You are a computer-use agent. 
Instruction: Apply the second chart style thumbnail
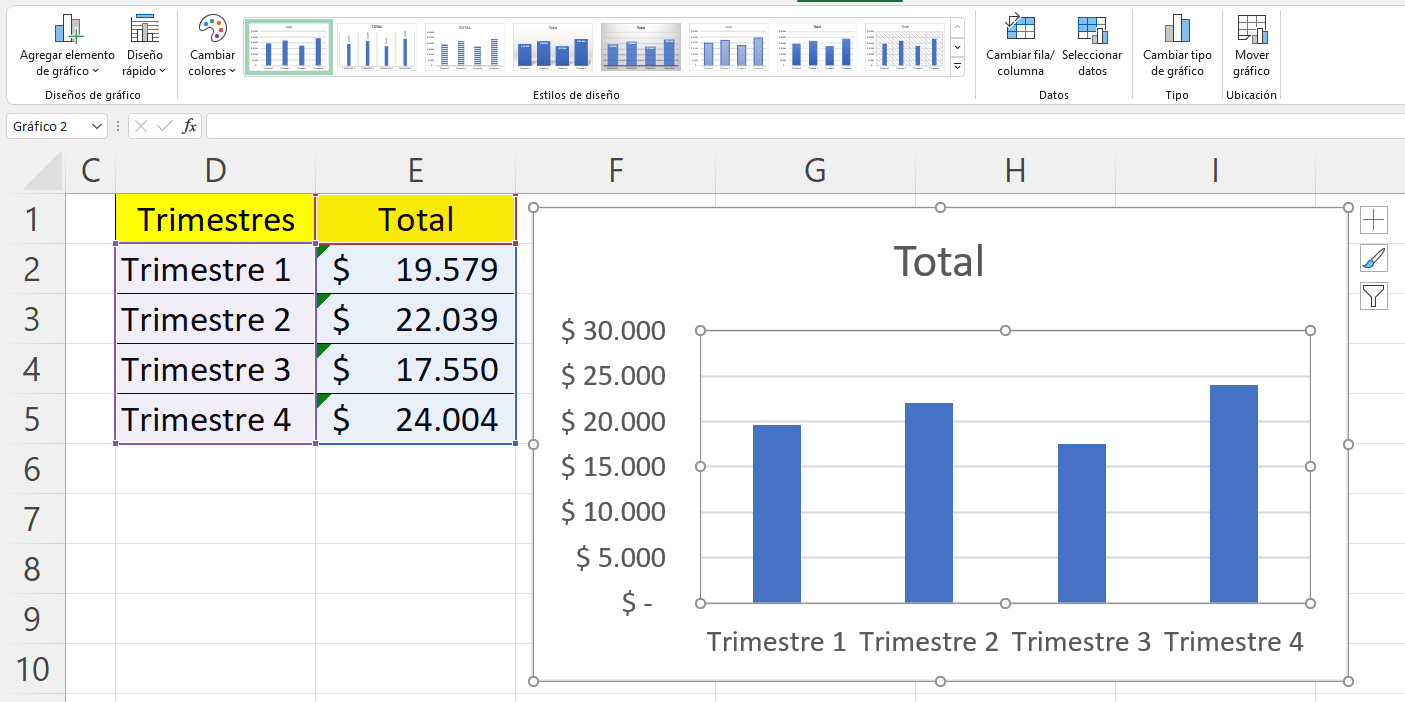[377, 46]
